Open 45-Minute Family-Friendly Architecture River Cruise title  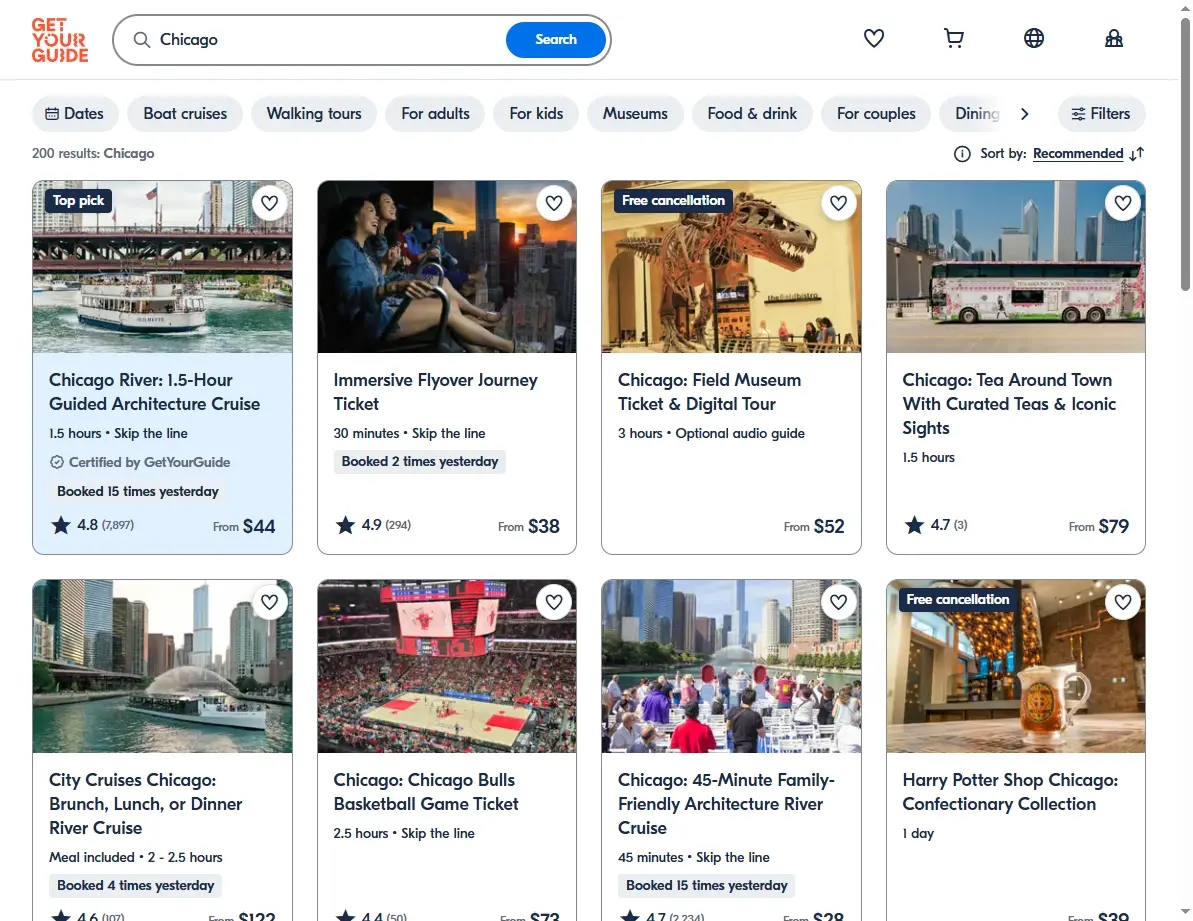click(726, 804)
